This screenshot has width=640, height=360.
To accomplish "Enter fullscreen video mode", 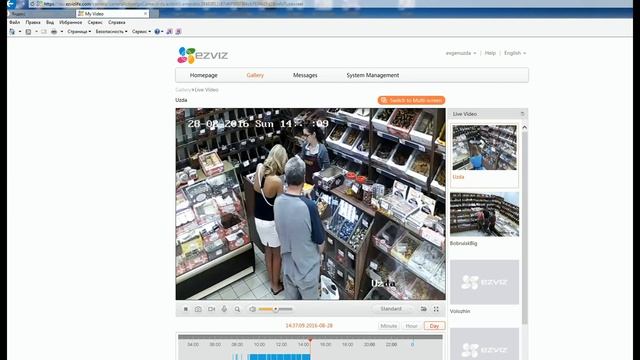I will pyautogui.click(x=436, y=309).
